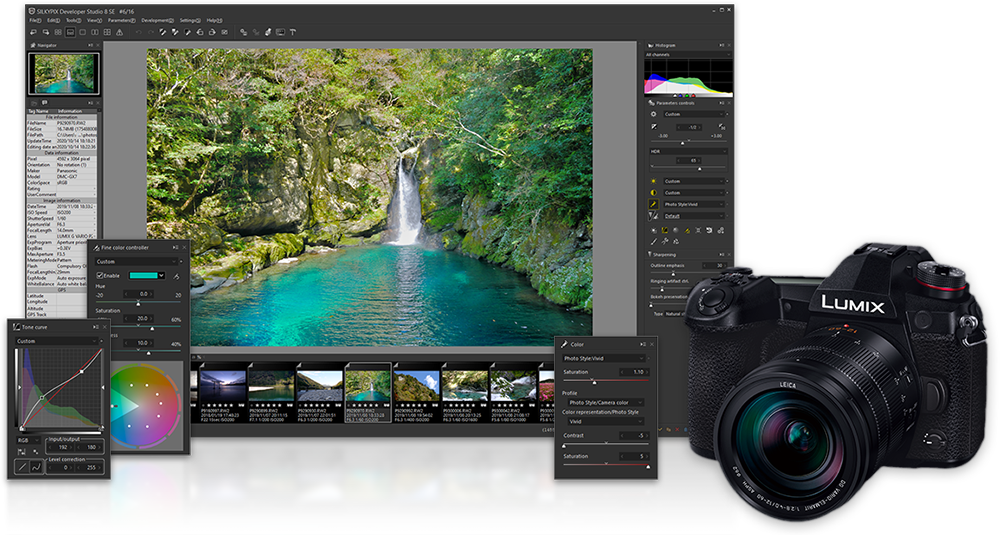Click the HDR amount slider
This screenshot has width=1000, height=535.
[x=689, y=168]
